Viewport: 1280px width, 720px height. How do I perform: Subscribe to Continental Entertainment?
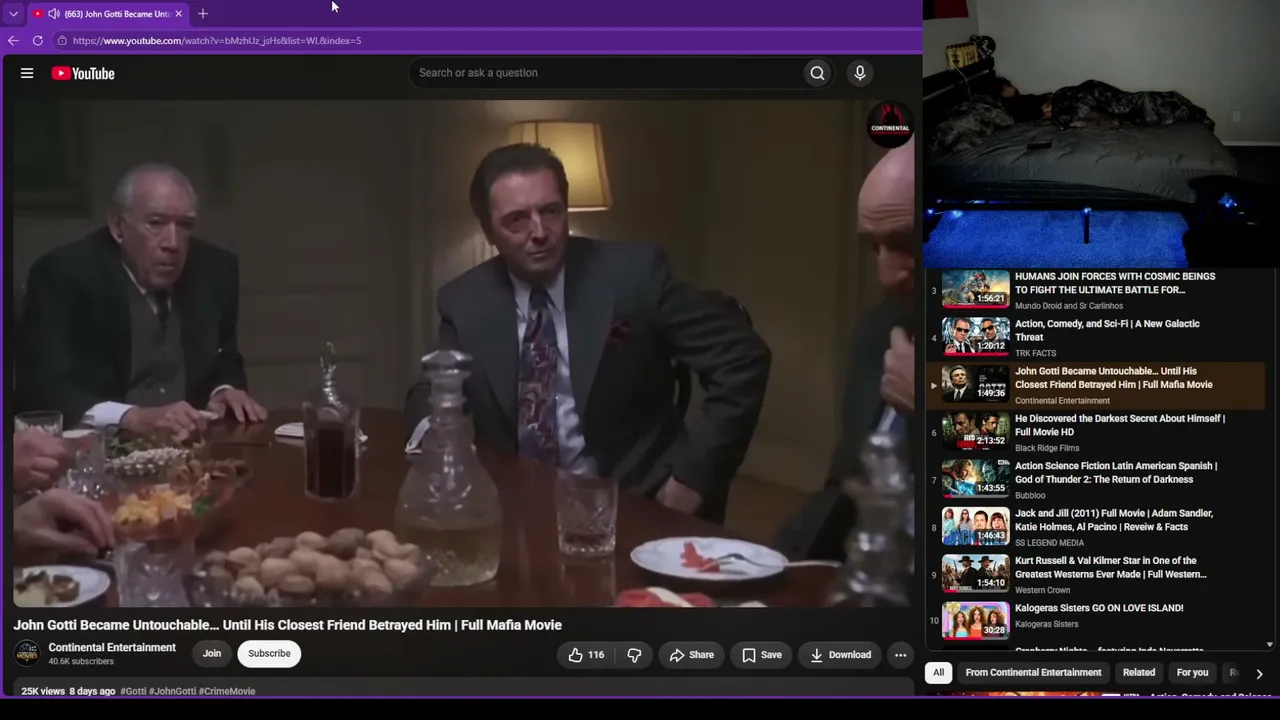coord(269,654)
